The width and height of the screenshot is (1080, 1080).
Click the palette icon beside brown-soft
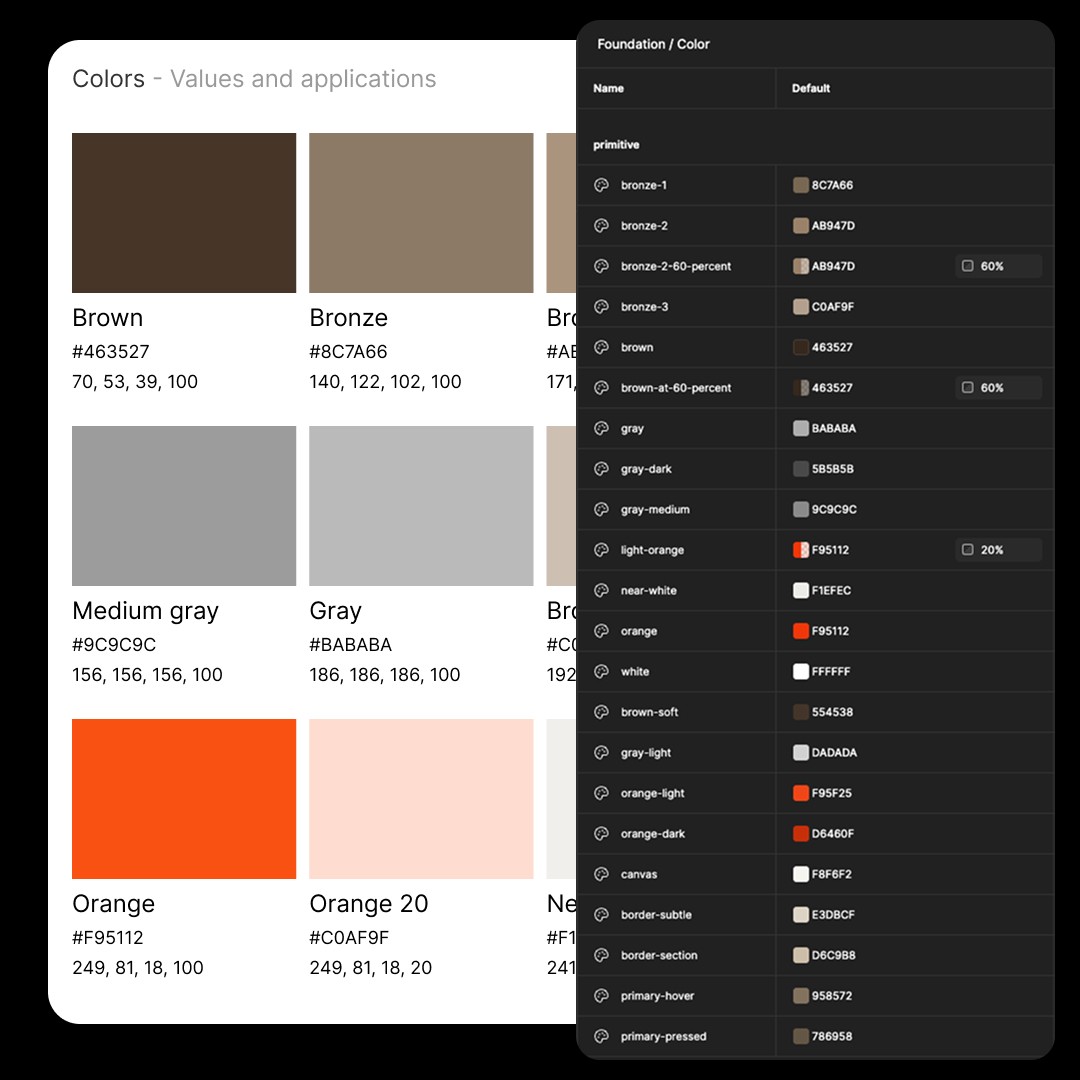601,712
